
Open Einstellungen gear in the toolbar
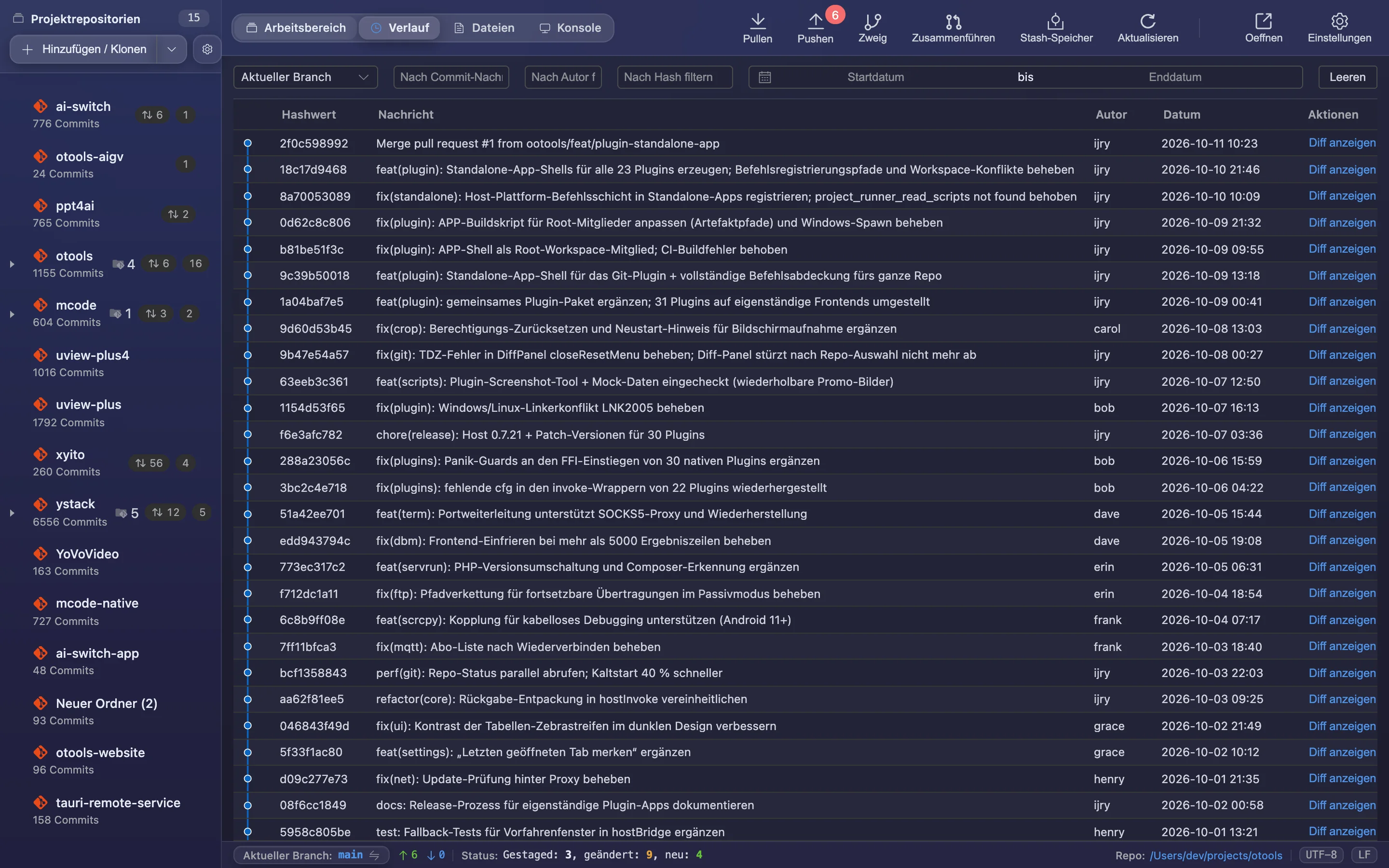tap(1339, 21)
